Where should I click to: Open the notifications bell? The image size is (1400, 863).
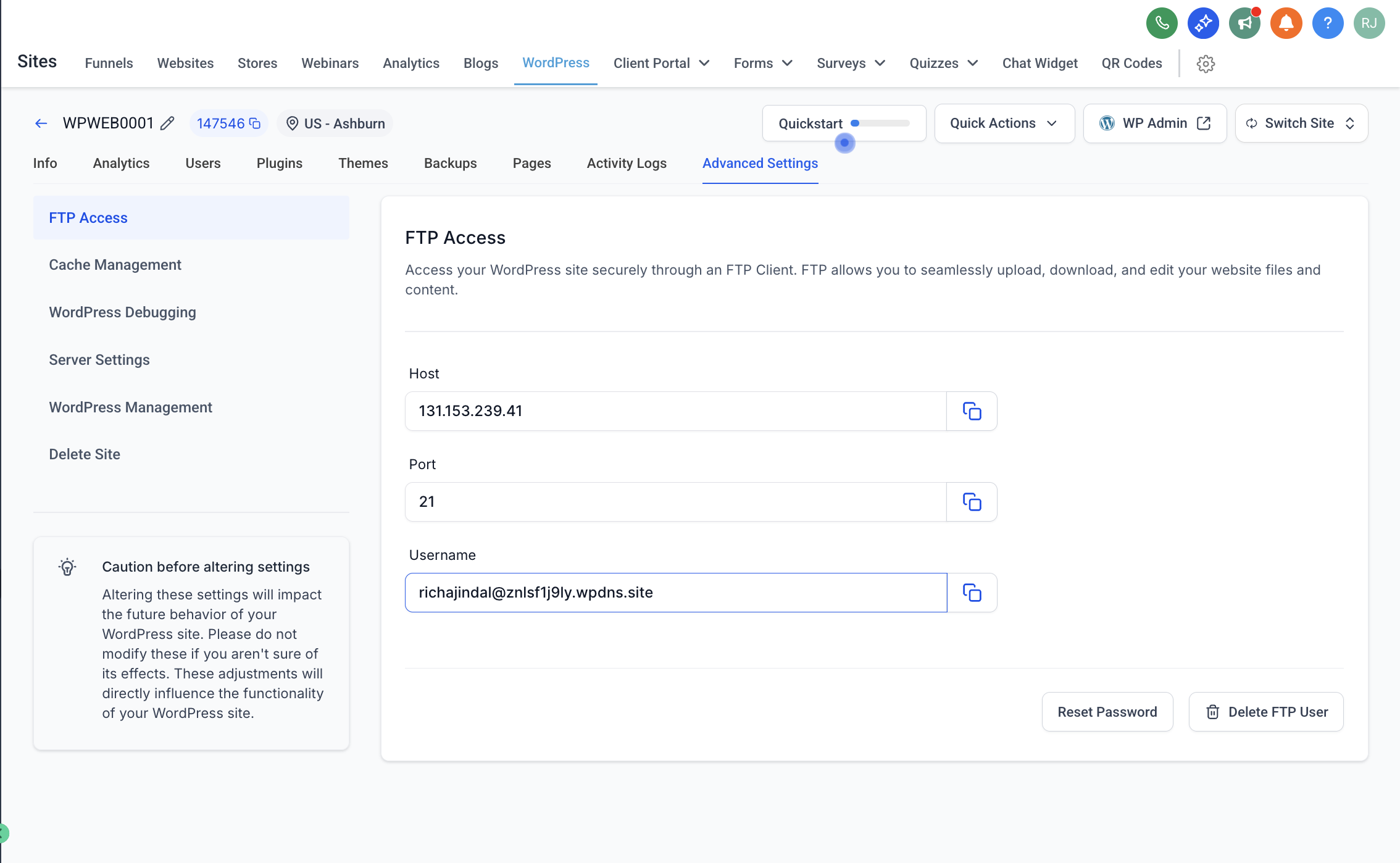[x=1286, y=23]
